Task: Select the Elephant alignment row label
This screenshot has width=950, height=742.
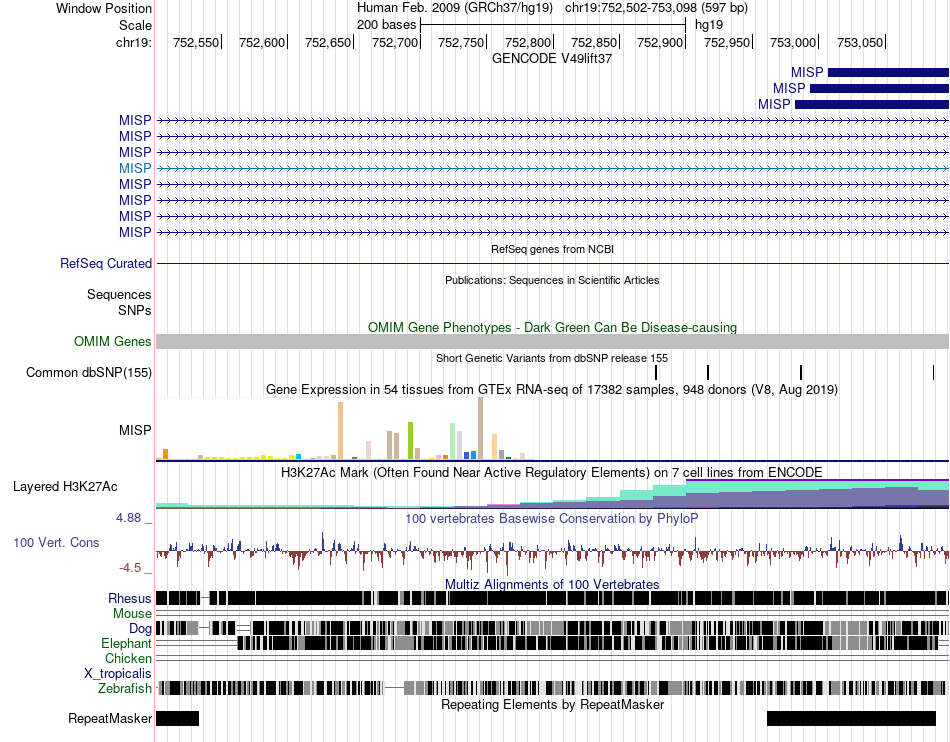Action: (x=126, y=643)
